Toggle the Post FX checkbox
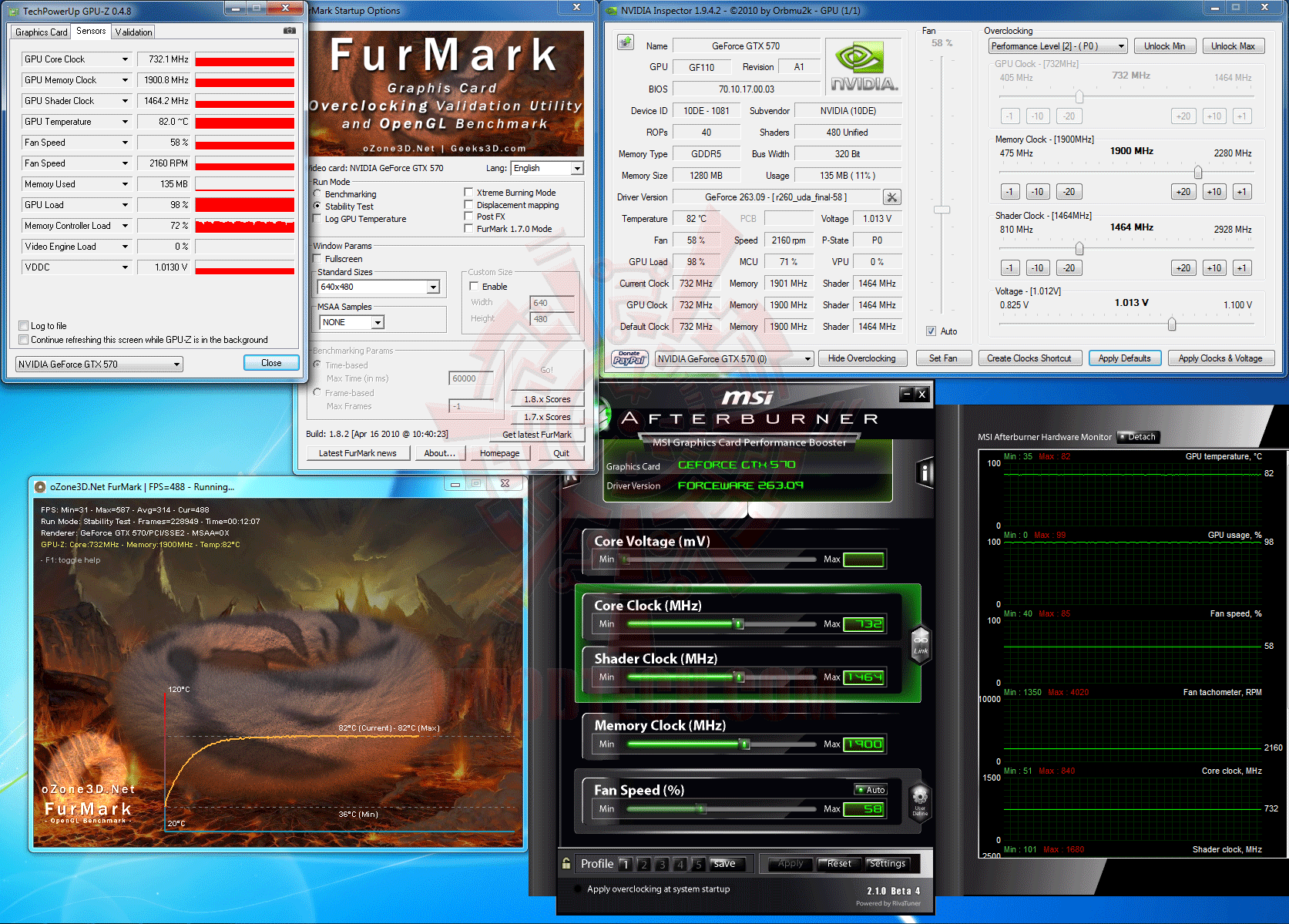 click(468, 217)
